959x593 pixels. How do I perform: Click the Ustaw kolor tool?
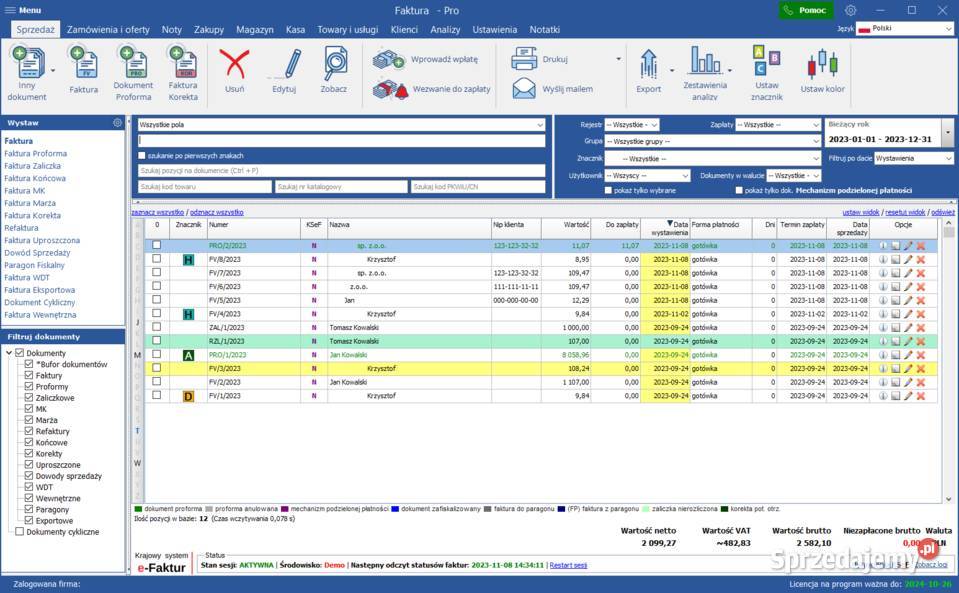click(822, 66)
